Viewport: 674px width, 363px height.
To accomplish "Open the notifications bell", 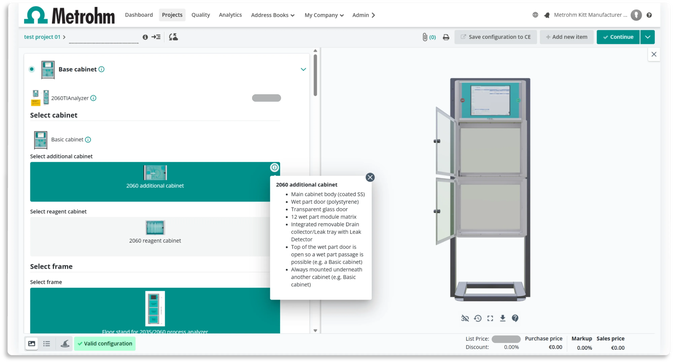I will (547, 15).
